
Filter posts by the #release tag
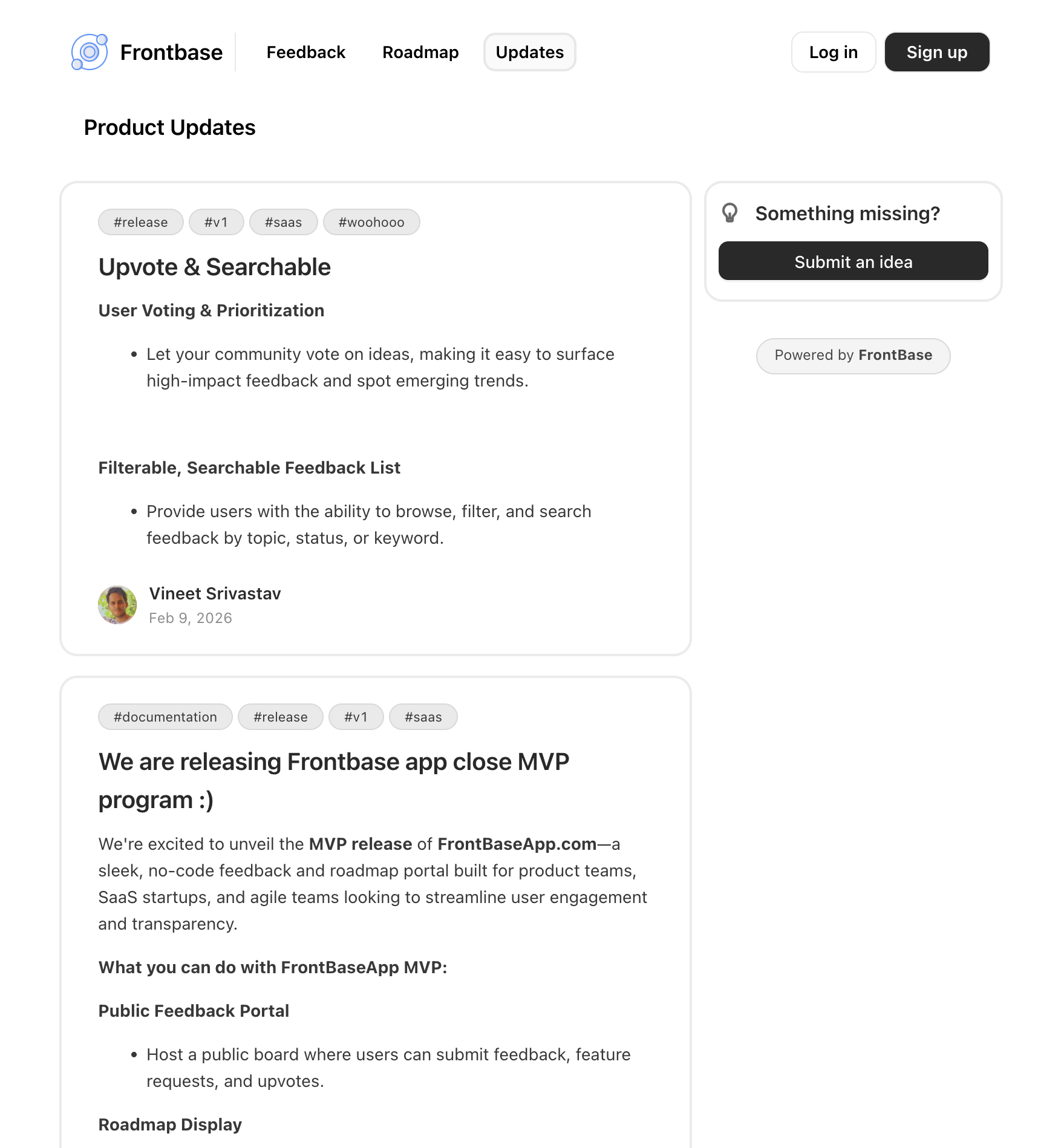[140, 222]
